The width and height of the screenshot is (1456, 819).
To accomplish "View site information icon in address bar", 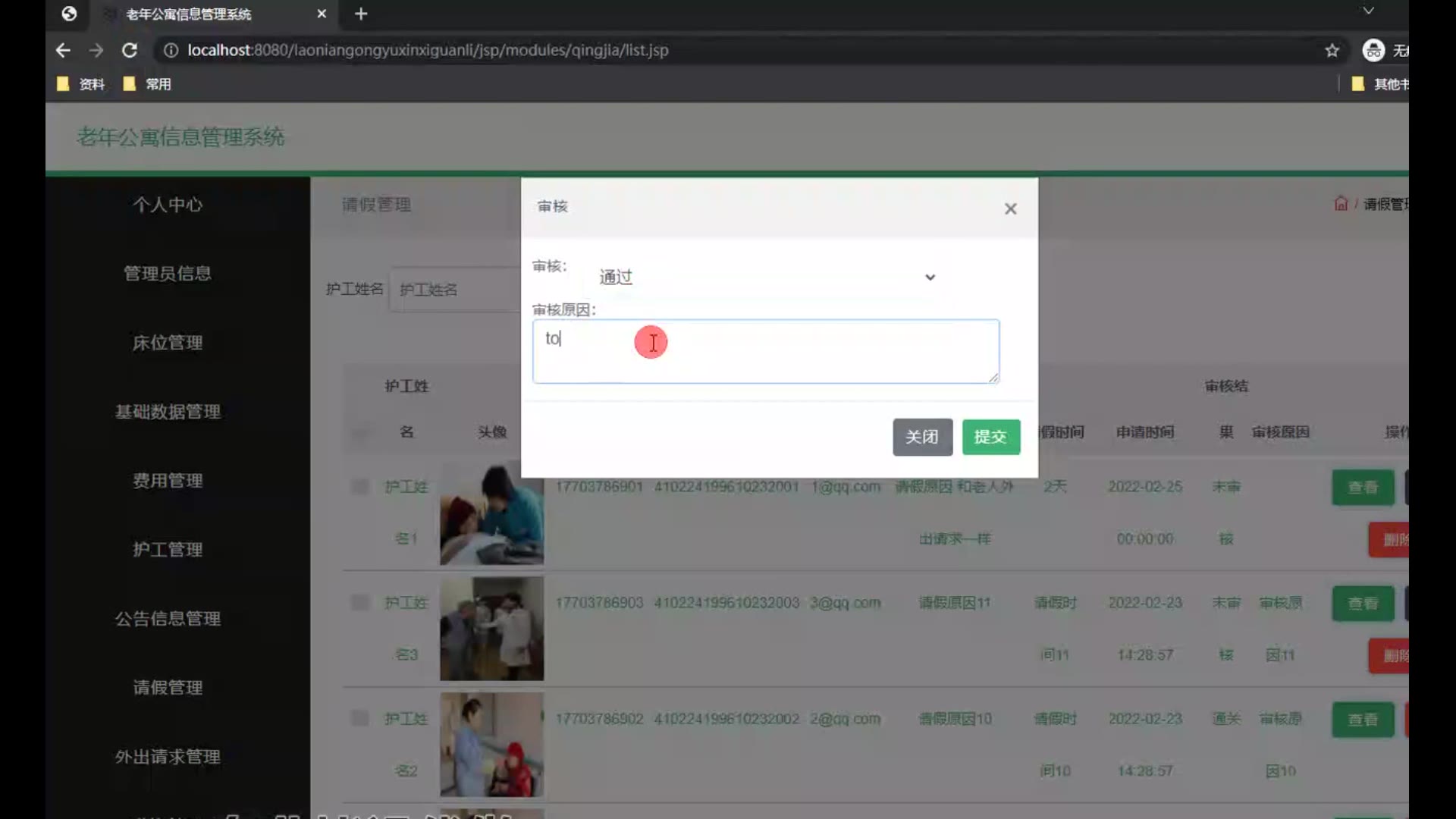I will [171, 50].
